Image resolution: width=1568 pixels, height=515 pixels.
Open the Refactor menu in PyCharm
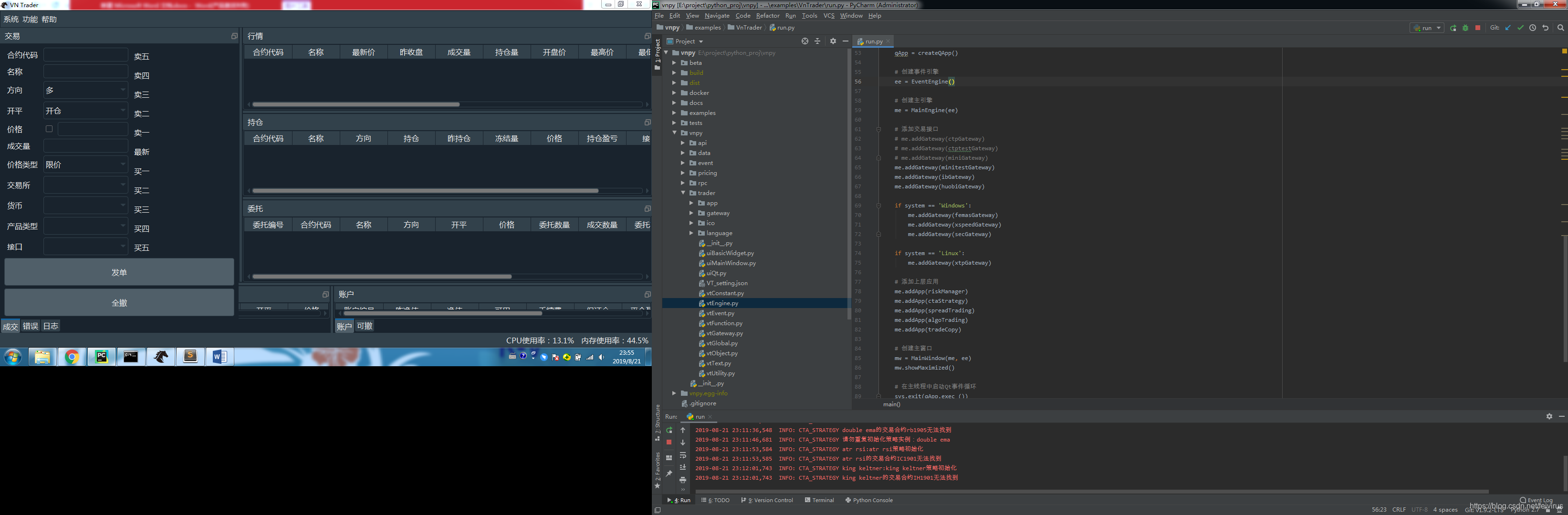[x=768, y=16]
